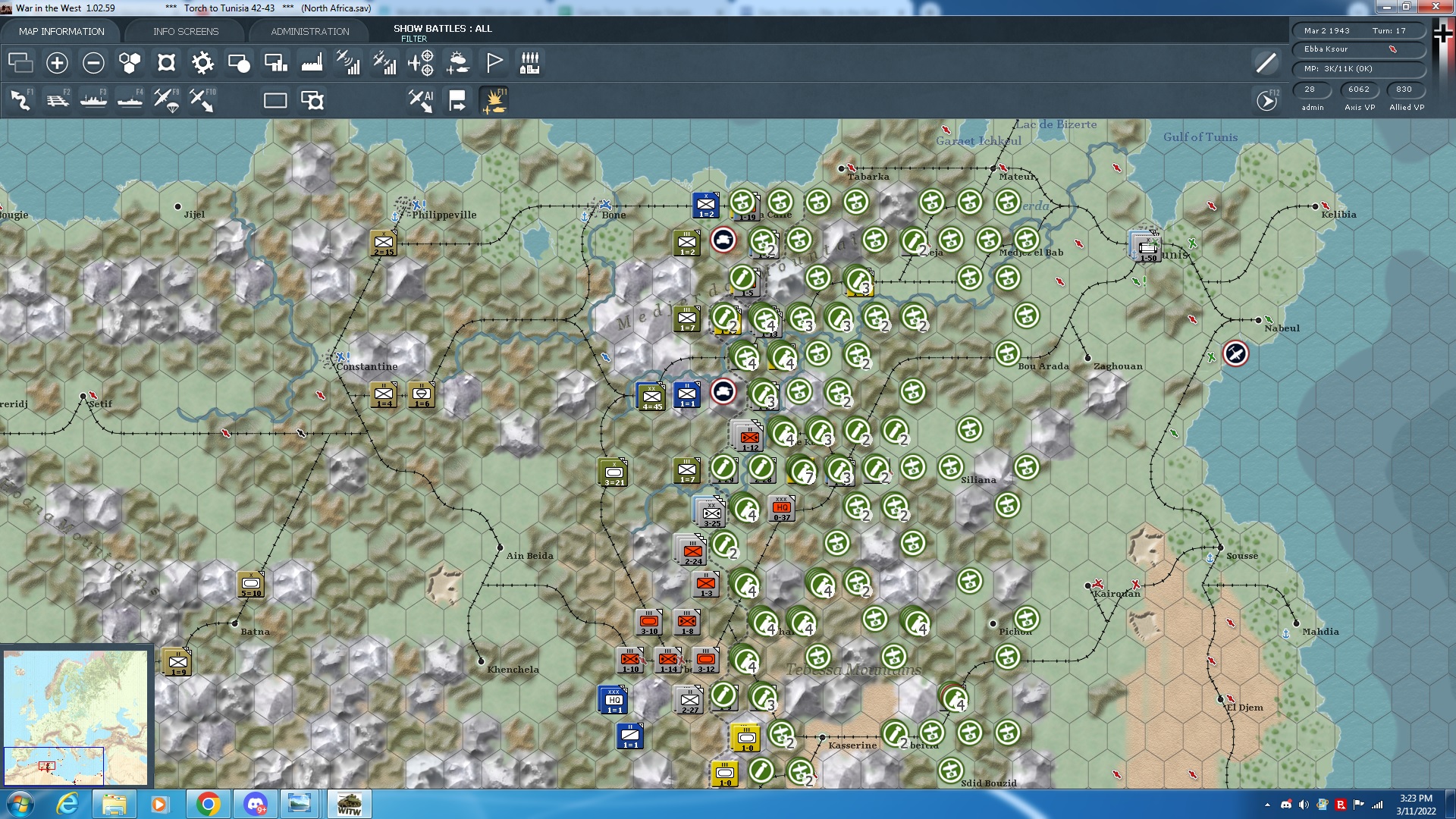Switch to the INFO SCREENS tab
The image size is (1456, 819).
tap(184, 31)
